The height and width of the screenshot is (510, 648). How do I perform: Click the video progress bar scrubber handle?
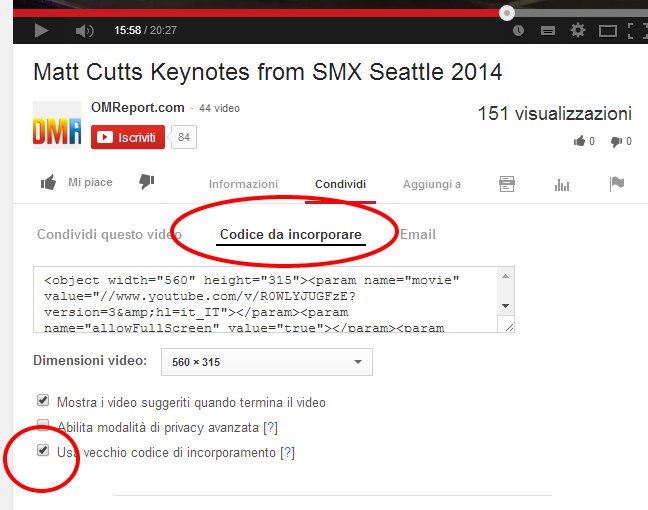[x=507, y=13]
